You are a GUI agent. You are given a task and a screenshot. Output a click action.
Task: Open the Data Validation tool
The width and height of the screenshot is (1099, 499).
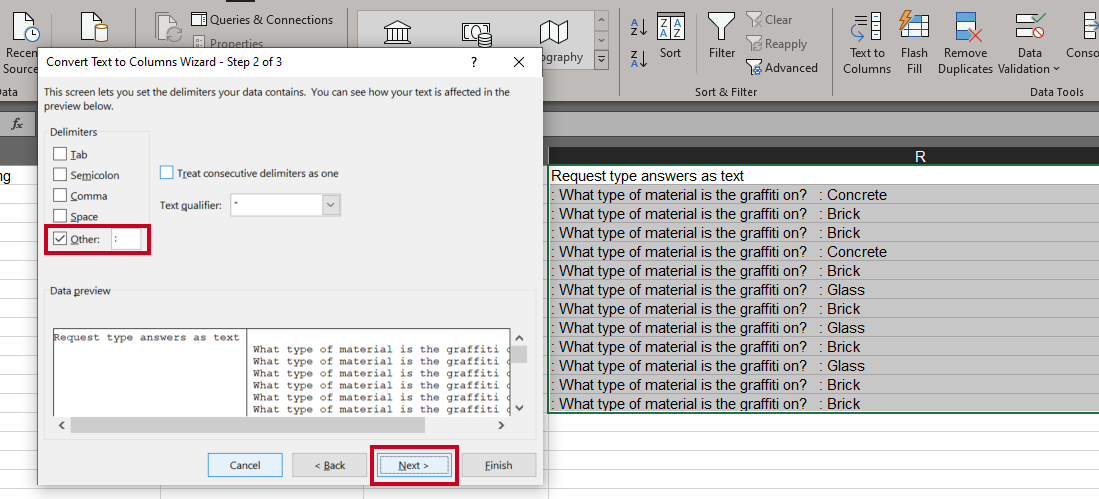click(x=1029, y=43)
